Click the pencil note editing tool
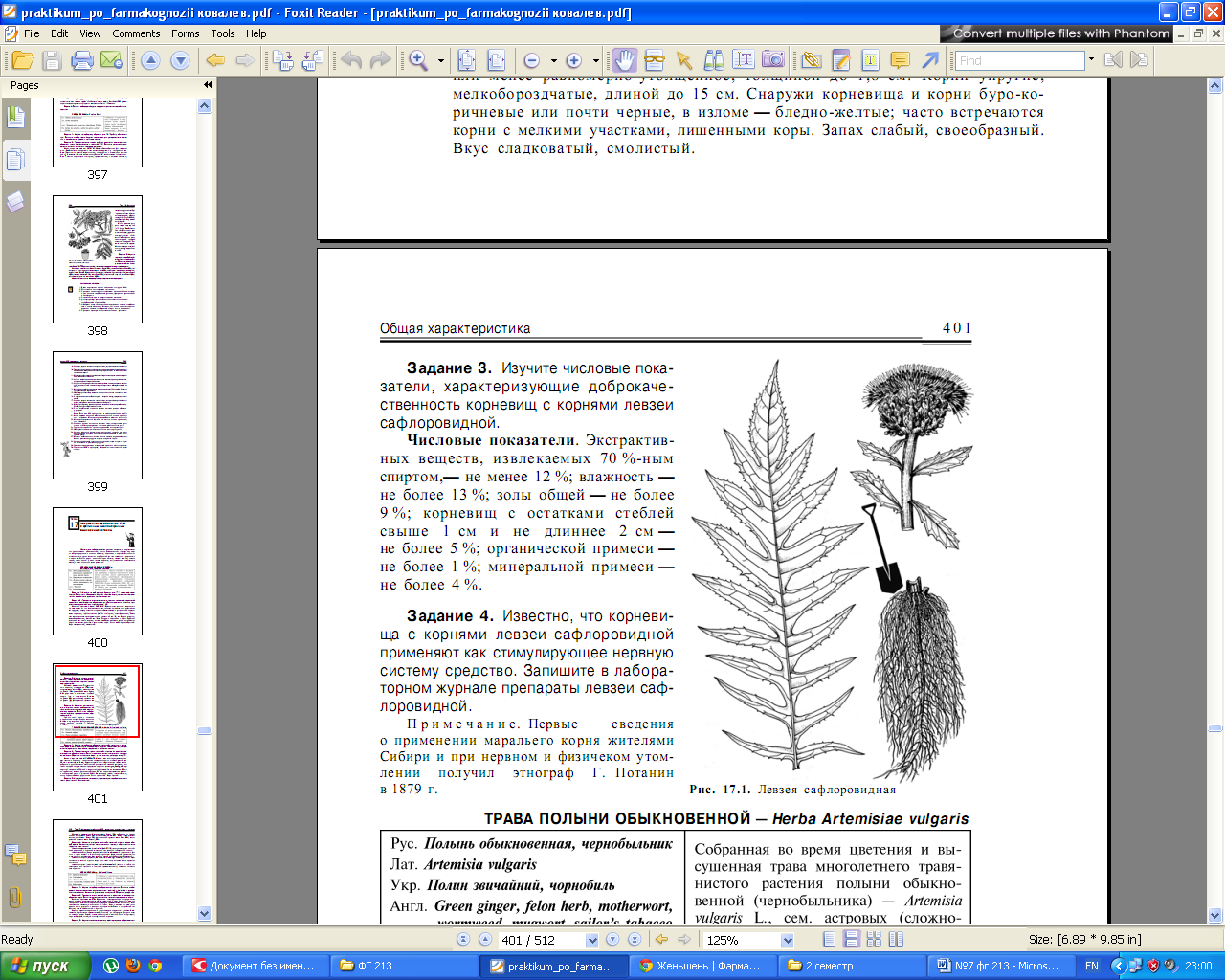1225x980 pixels. pos(841,60)
